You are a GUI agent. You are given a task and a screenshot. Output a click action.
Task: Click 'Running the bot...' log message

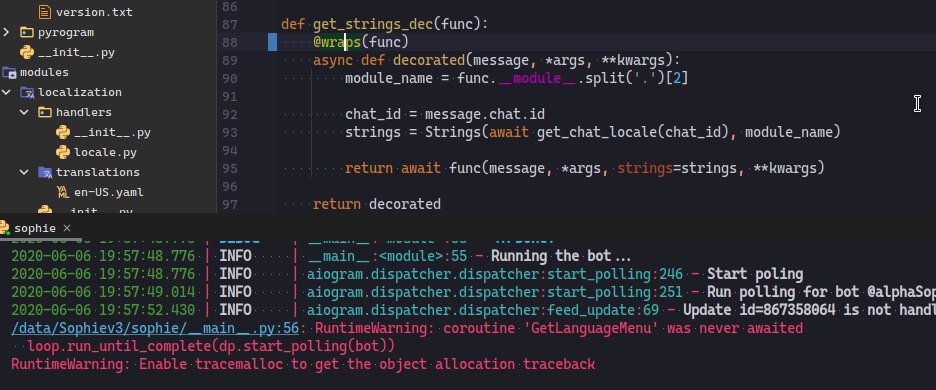[561, 256]
